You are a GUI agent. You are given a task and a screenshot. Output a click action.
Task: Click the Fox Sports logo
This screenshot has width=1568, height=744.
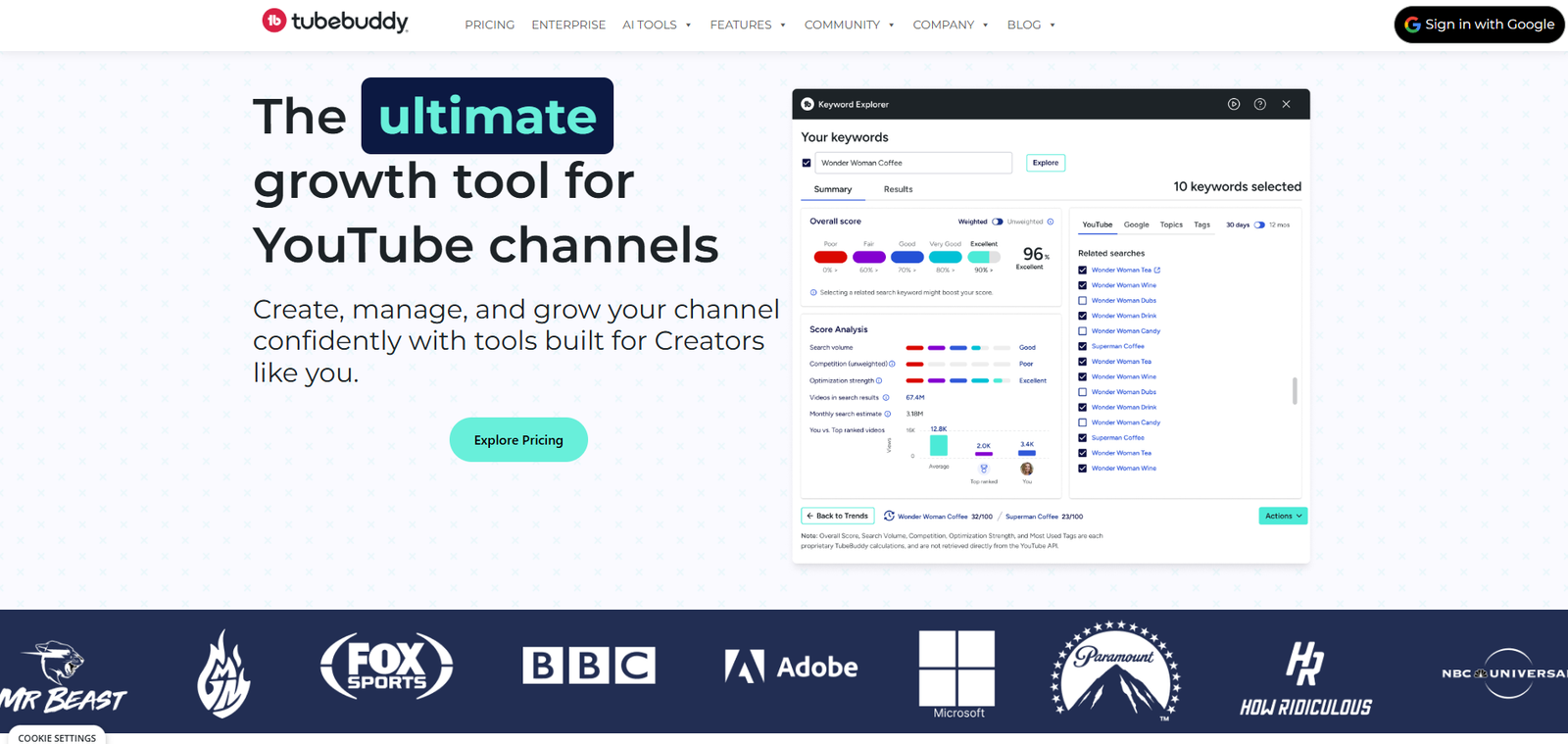(x=387, y=667)
